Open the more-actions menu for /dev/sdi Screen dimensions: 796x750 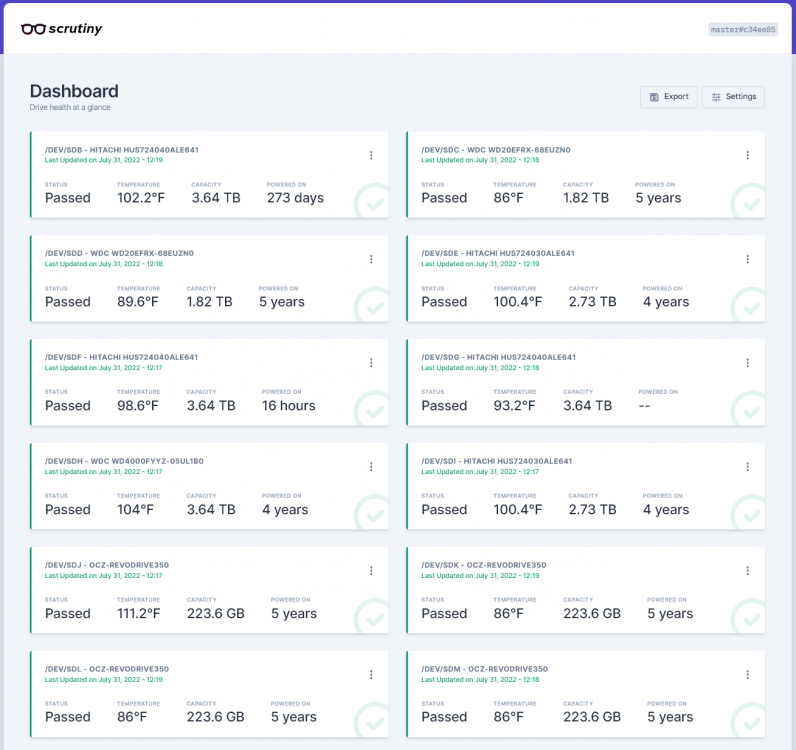click(x=747, y=467)
